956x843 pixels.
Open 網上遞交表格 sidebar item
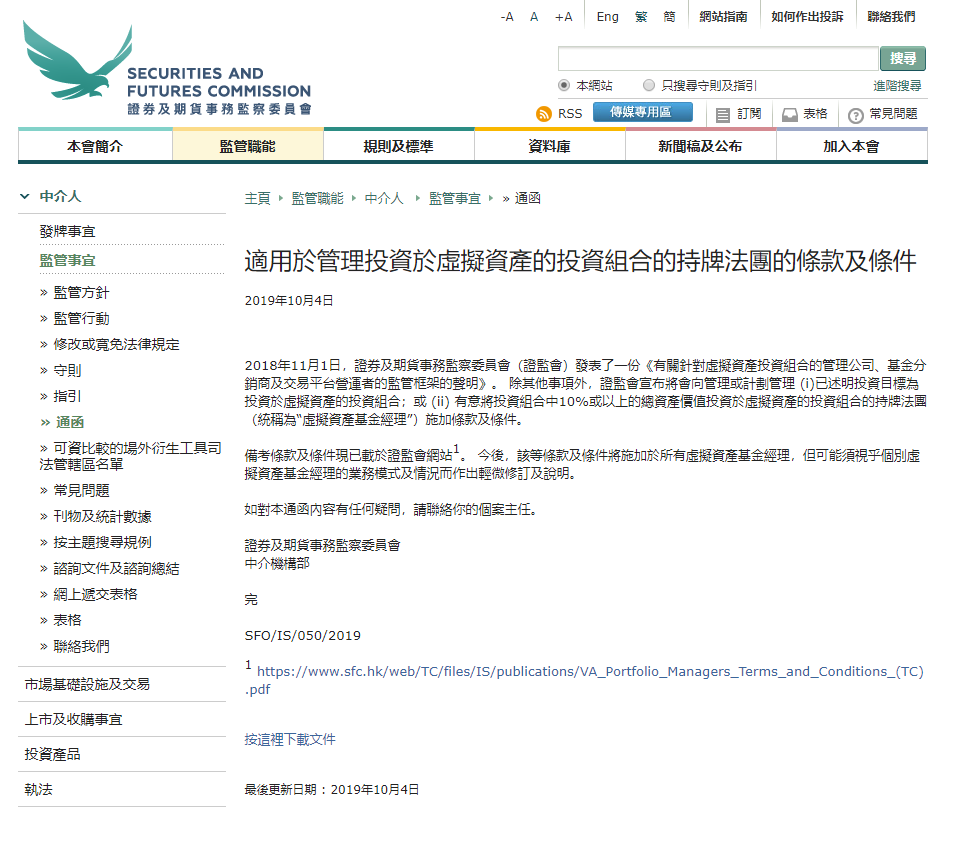[x=95, y=594]
